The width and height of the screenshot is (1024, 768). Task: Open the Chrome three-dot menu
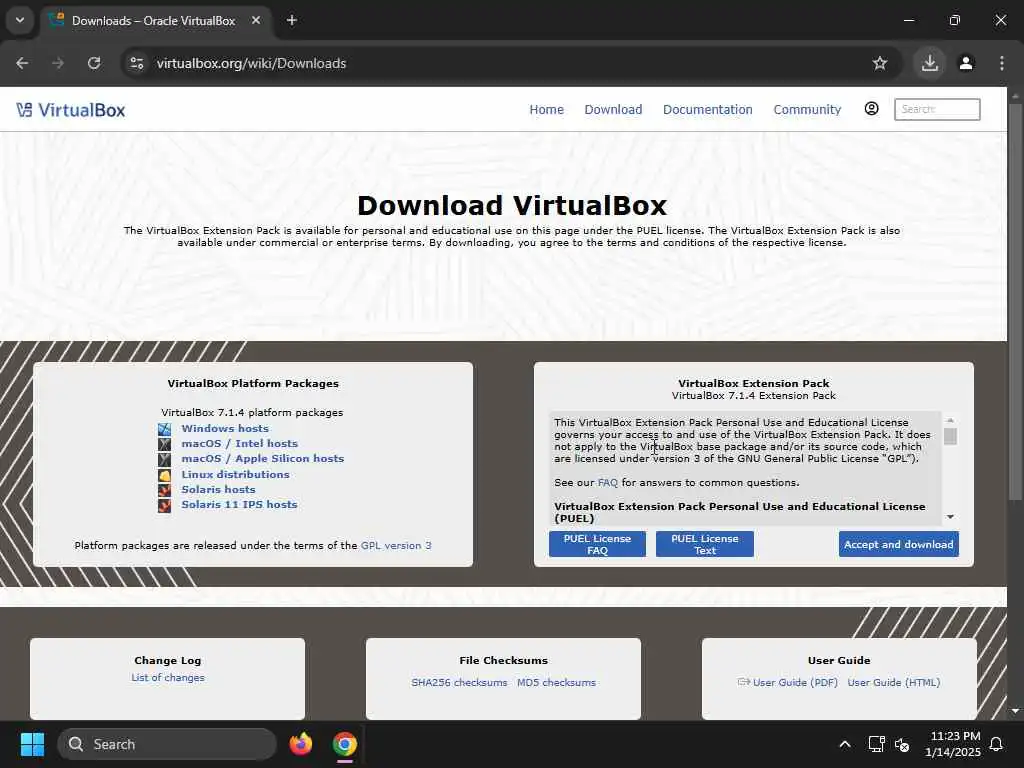click(x=1002, y=63)
